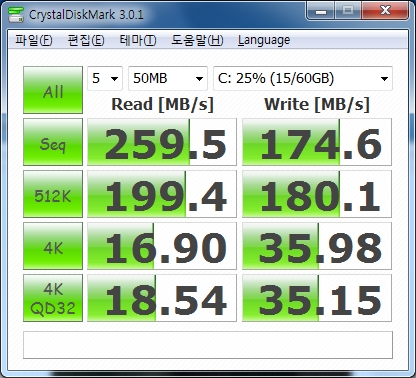
Task: Select the 4K QD32 write value 35.15
Action: click(317, 298)
